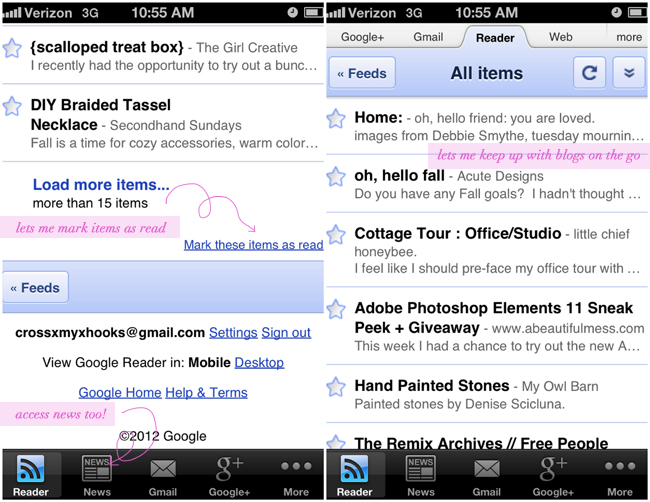This screenshot has height=502, width=650.
Task: Switch Google Reader to Desktop view
Action: click(x=259, y=363)
